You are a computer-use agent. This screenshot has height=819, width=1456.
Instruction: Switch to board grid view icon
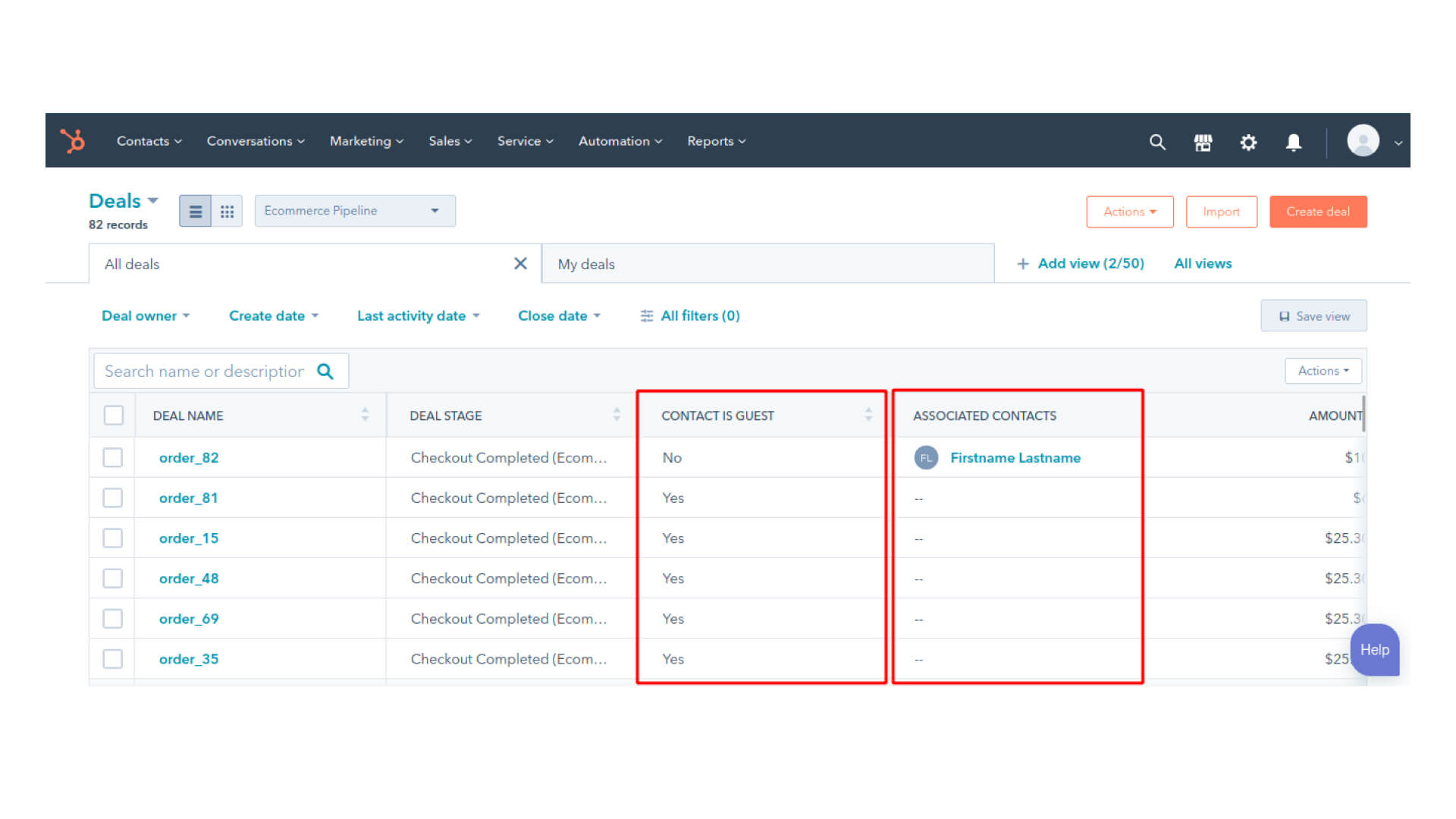tap(227, 212)
